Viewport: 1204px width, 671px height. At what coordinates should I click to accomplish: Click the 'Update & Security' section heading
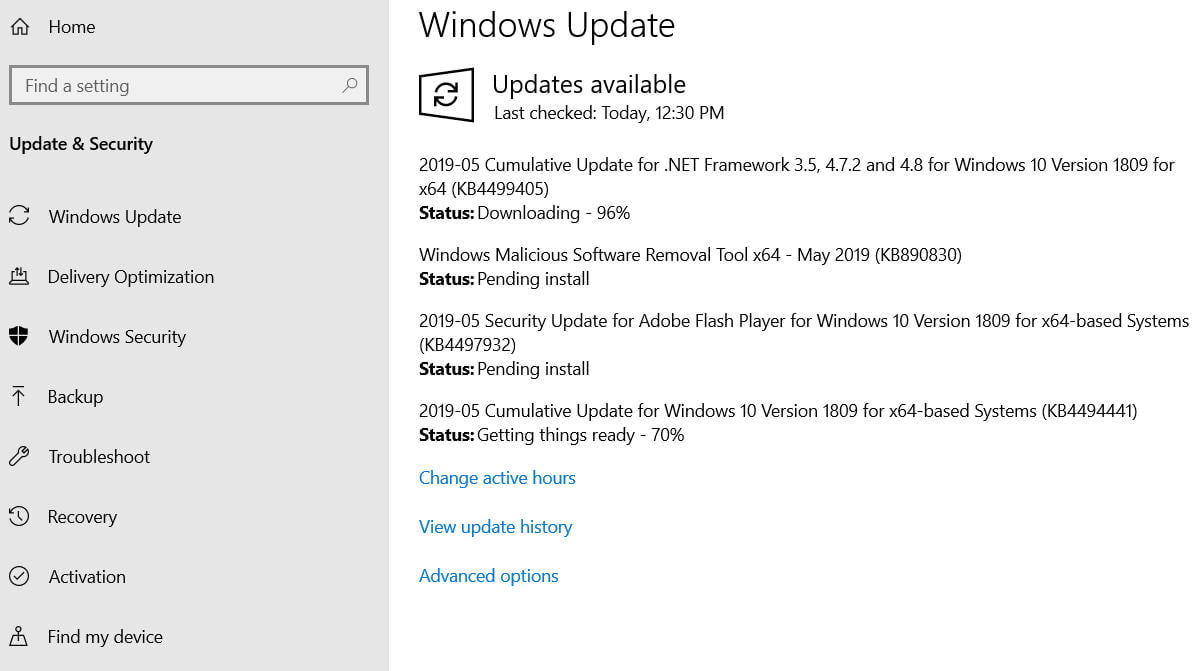(x=81, y=144)
